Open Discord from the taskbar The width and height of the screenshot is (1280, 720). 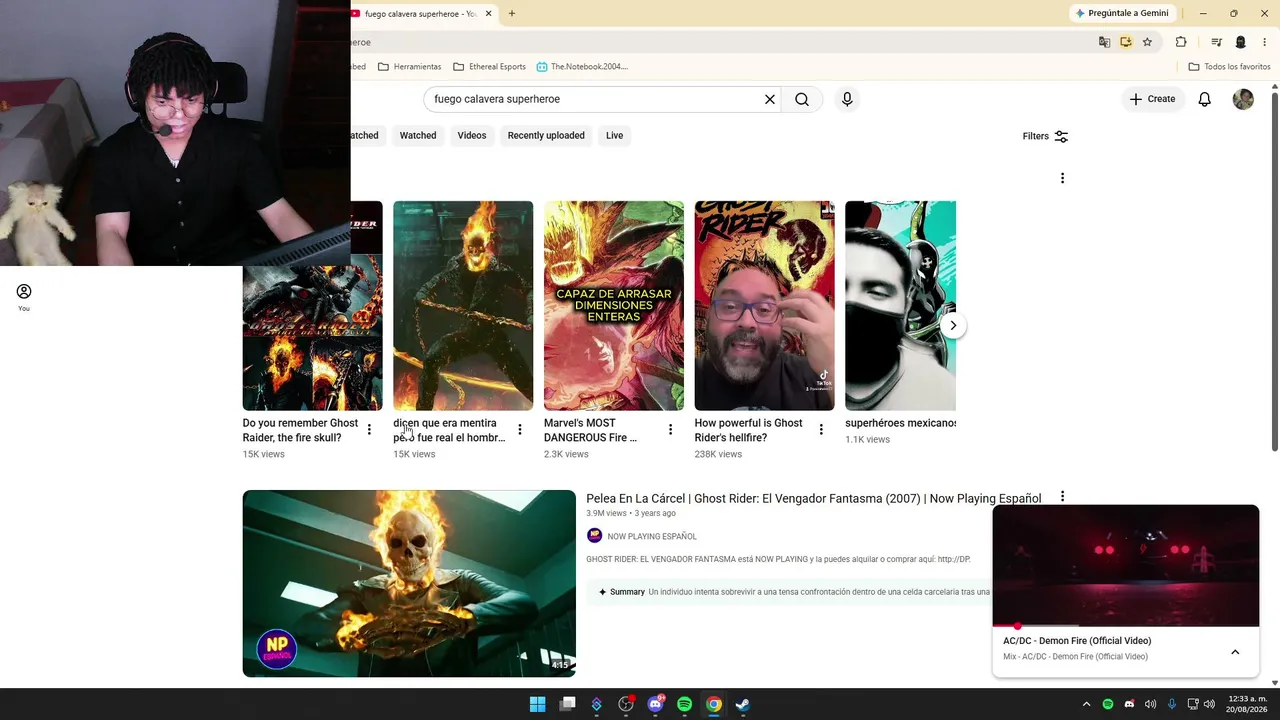[655, 704]
